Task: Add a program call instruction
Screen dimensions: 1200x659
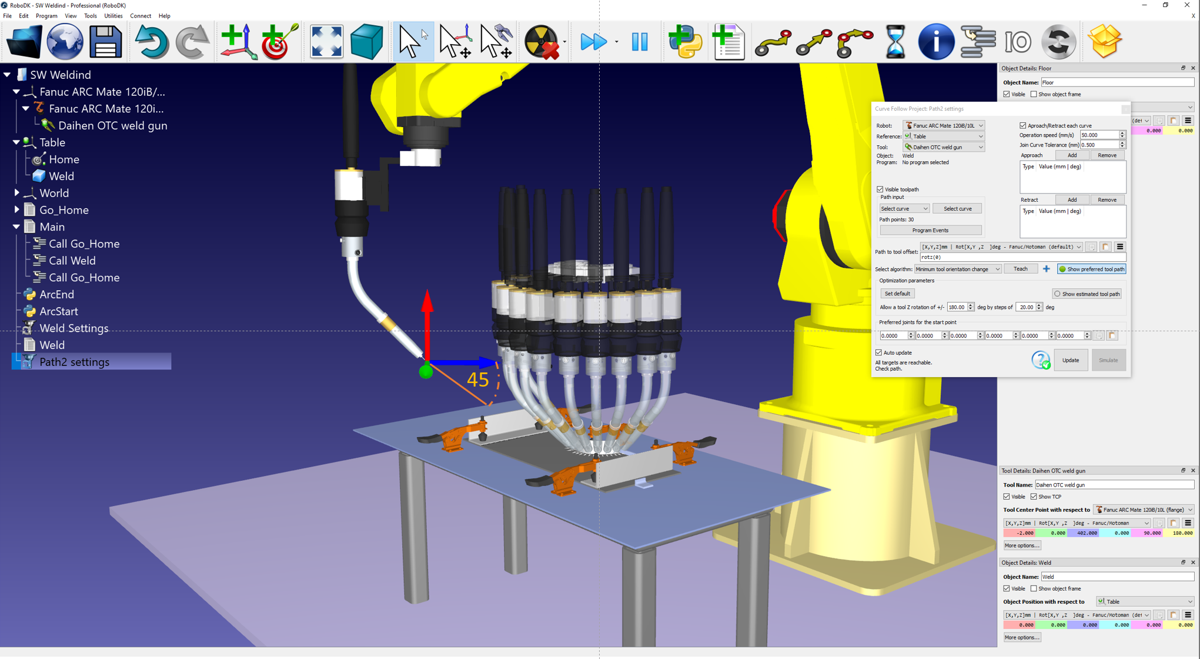Action: [x=977, y=42]
